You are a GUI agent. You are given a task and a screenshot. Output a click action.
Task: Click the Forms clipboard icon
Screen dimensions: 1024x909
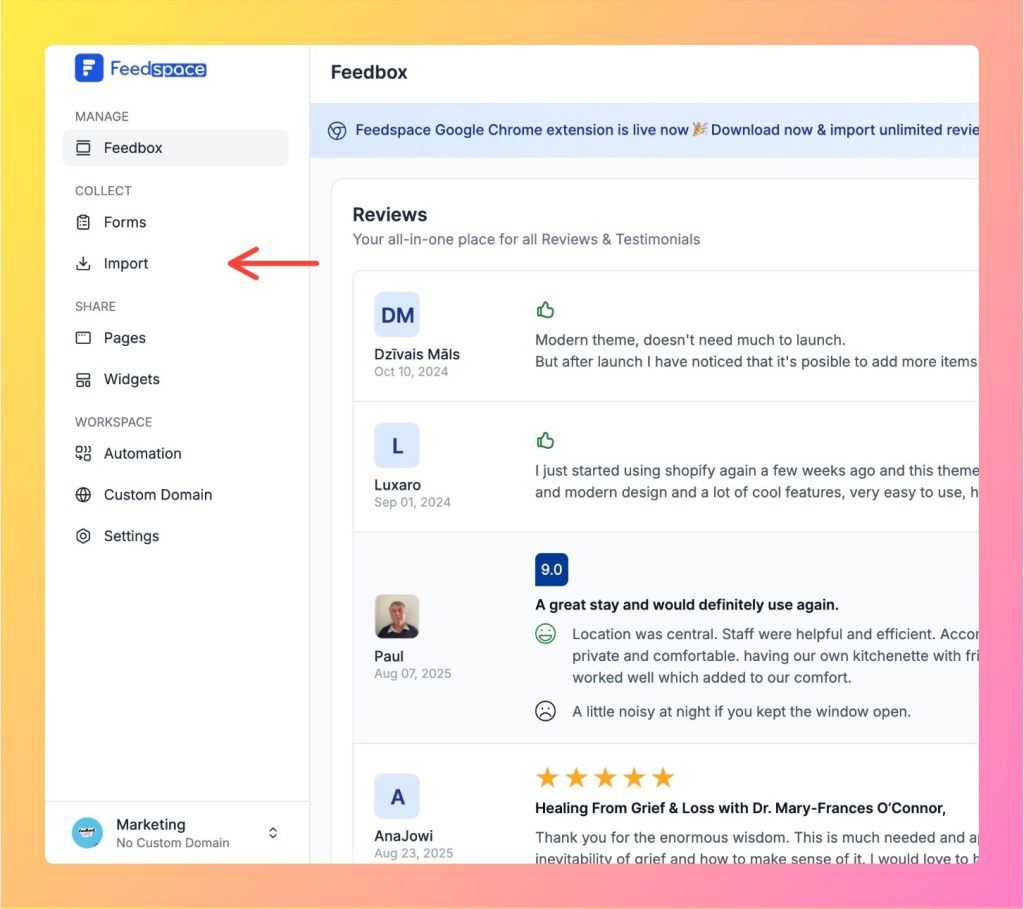pyautogui.click(x=83, y=222)
